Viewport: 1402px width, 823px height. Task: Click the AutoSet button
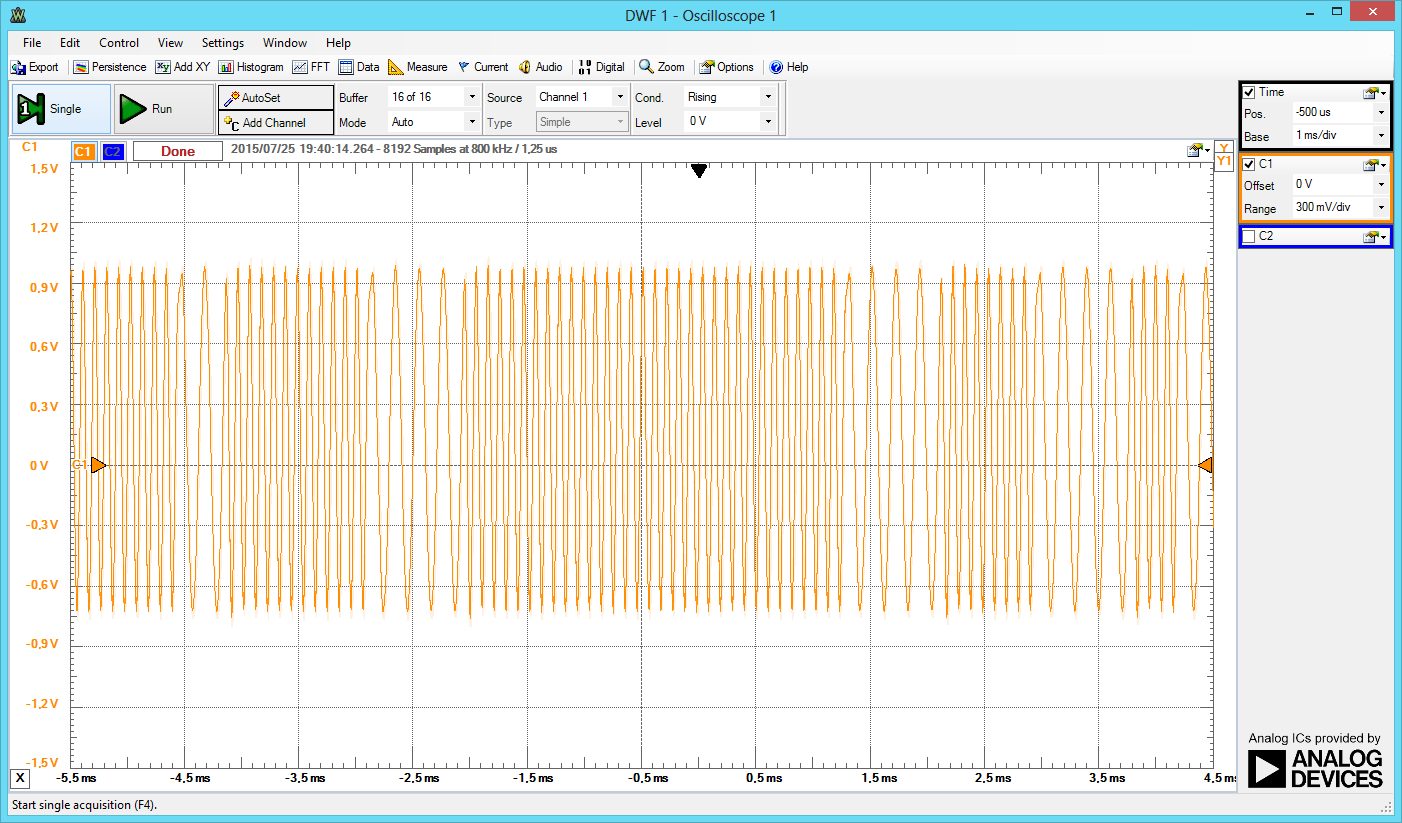pos(275,97)
